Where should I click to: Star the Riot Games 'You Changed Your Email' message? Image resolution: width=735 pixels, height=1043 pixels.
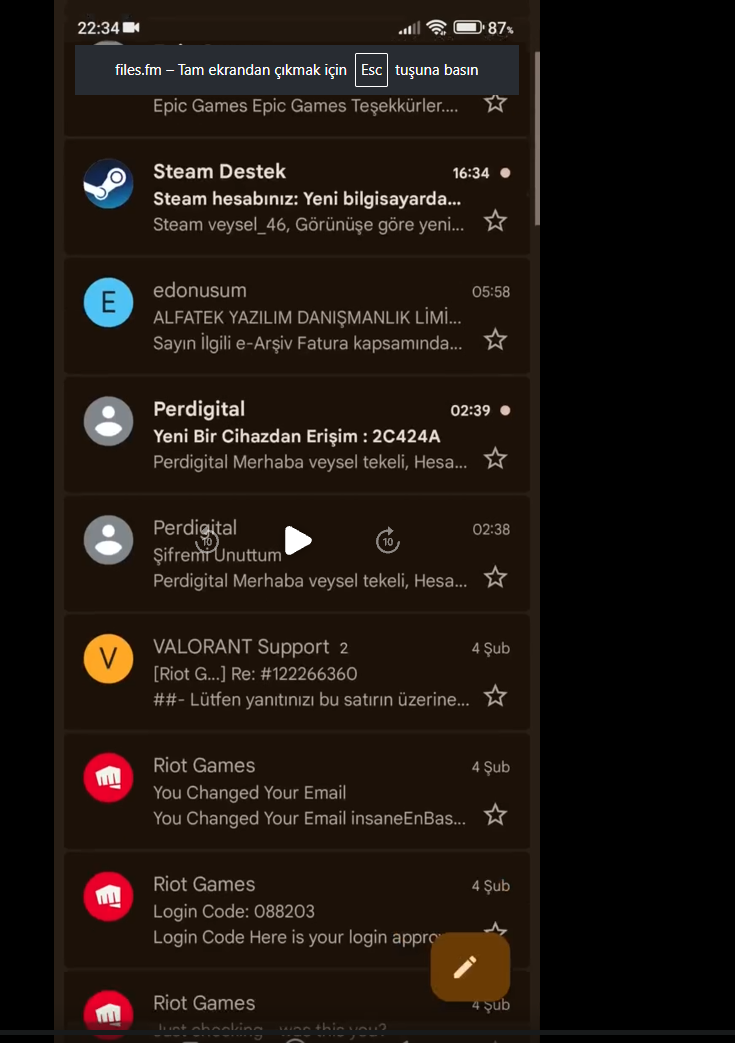[x=496, y=814]
